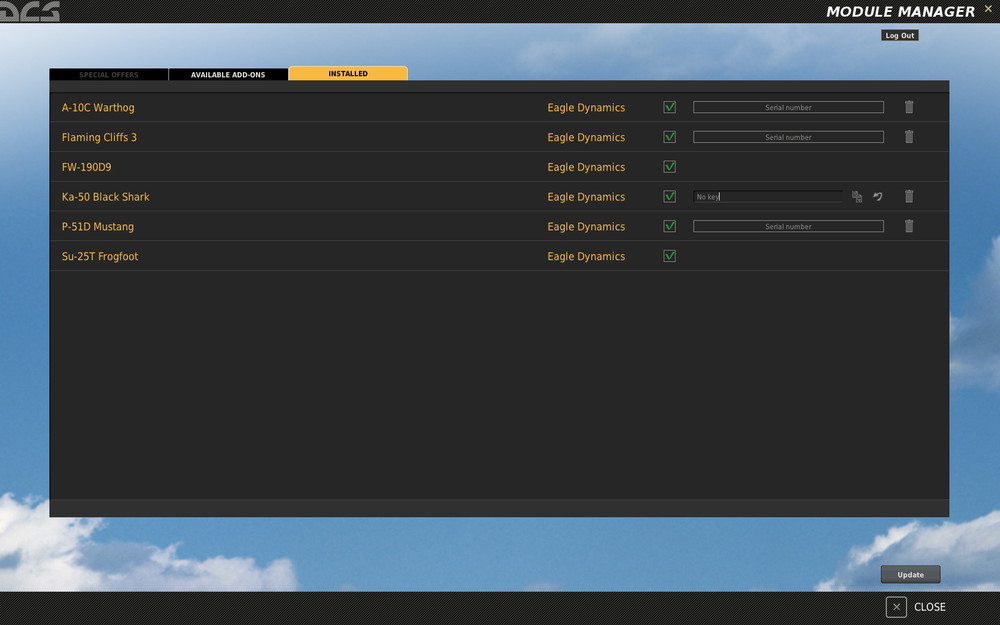Uncheck the Su-25T Frogfoot checkbox
1000x625 pixels.
coord(670,256)
